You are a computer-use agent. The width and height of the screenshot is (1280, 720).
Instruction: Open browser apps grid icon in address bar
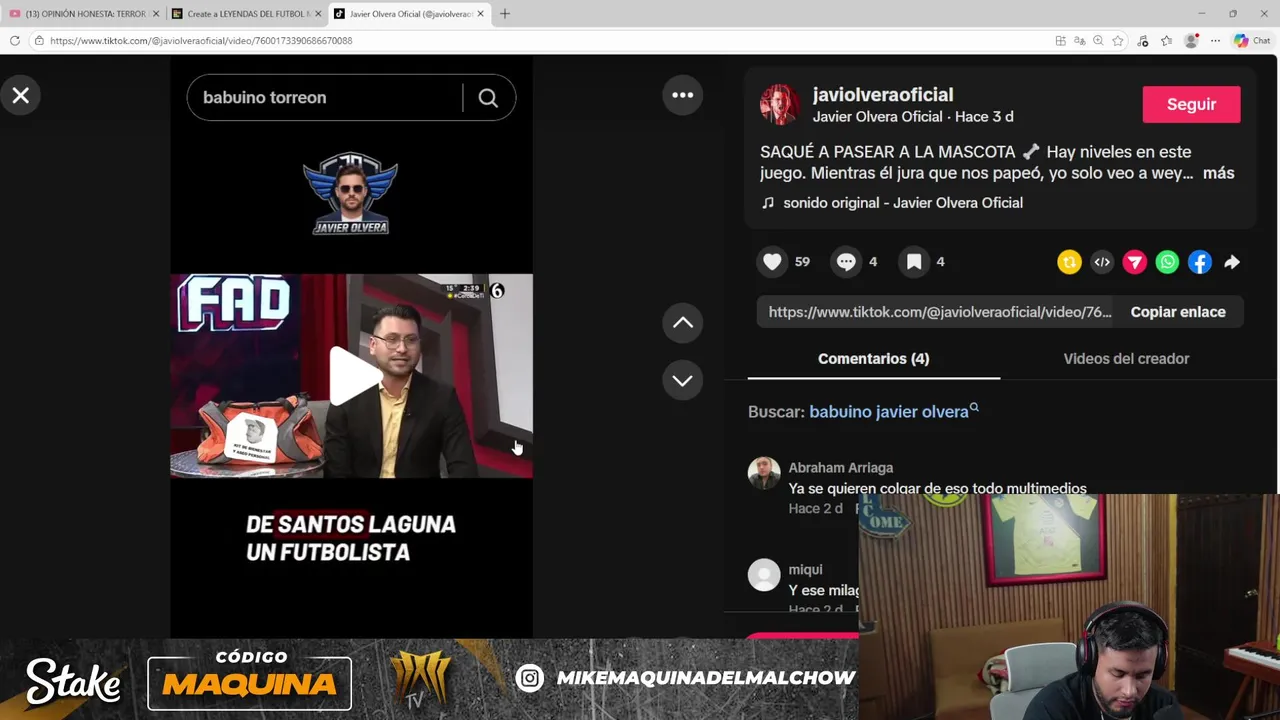[x=1060, y=41]
